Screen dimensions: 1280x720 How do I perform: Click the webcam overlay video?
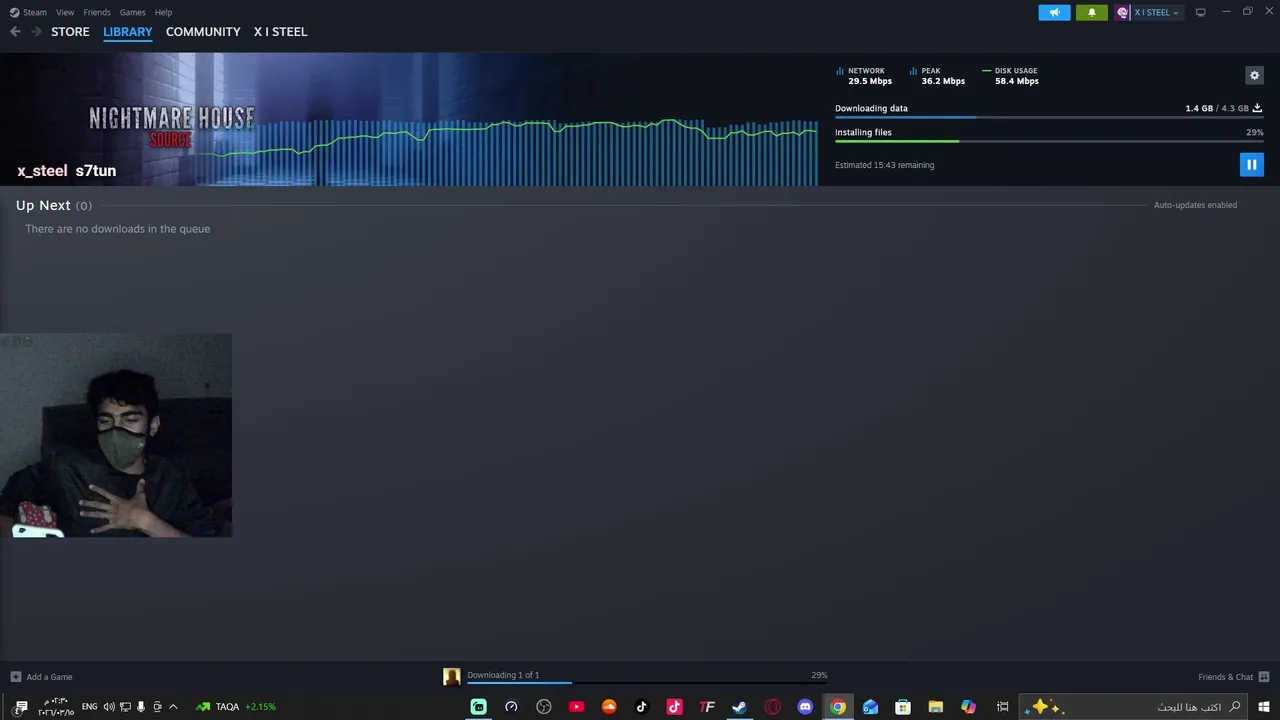coord(116,436)
